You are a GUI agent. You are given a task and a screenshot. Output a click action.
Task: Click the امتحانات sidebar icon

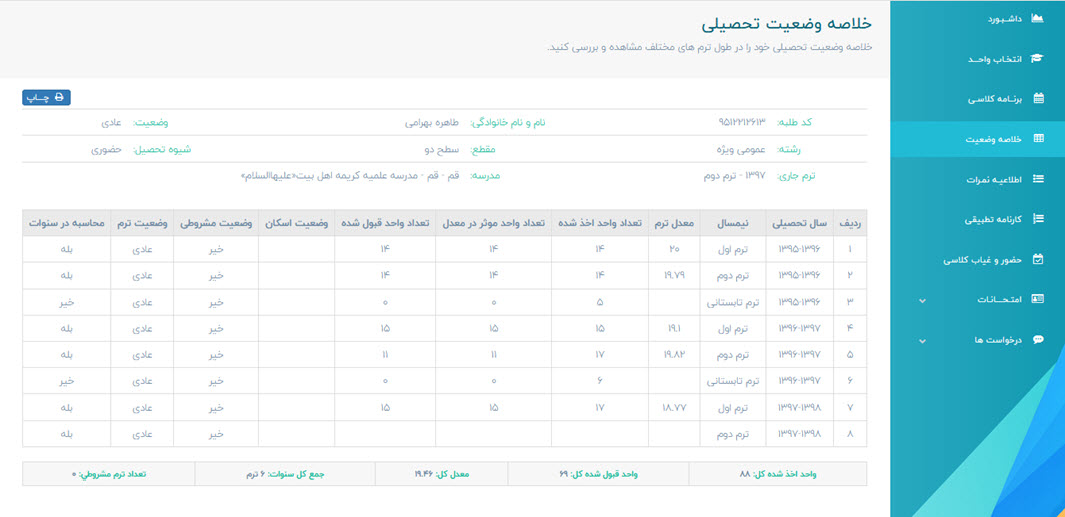1038,299
